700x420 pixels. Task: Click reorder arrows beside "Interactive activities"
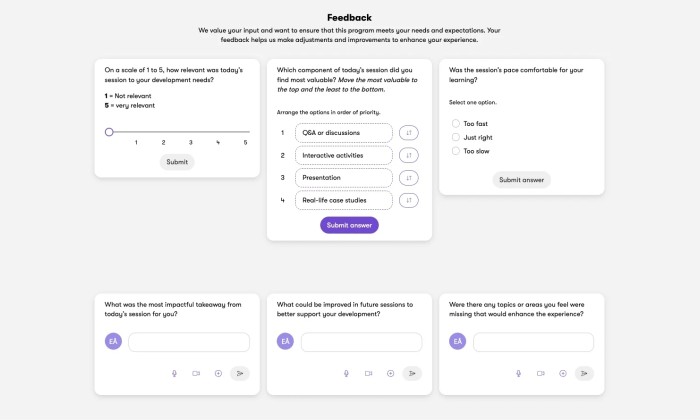(408, 155)
